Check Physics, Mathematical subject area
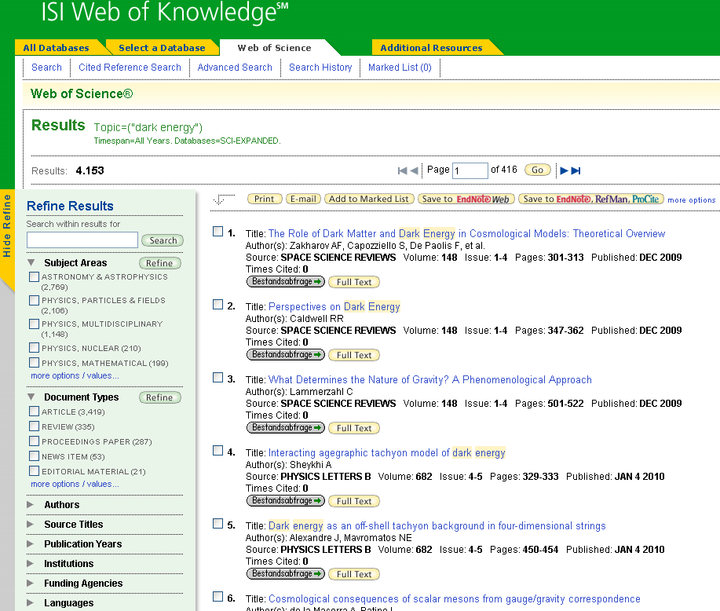The height and width of the screenshot is (611, 720). [34, 363]
